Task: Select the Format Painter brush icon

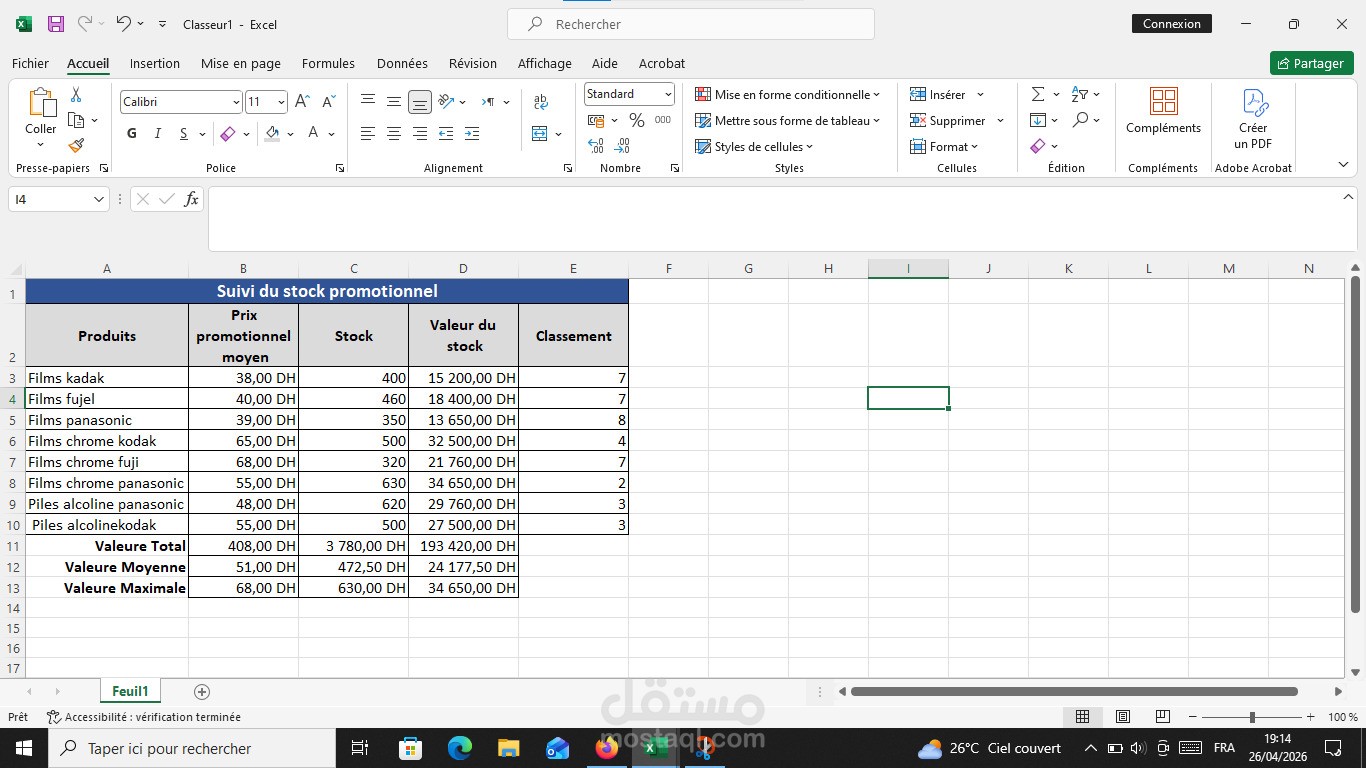Action: (x=76, y=145)
